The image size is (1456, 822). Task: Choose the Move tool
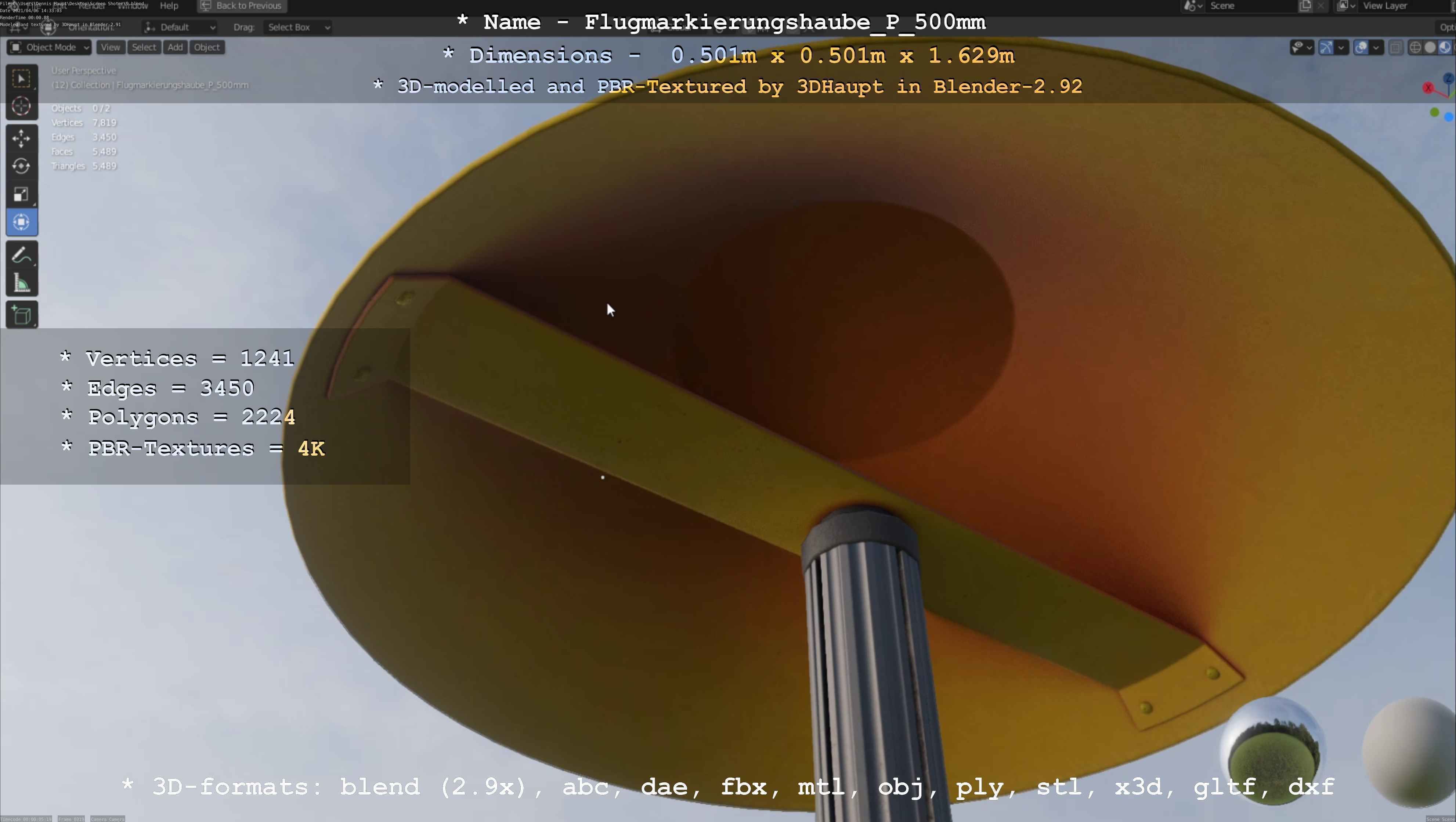click(x=21, y=138)
